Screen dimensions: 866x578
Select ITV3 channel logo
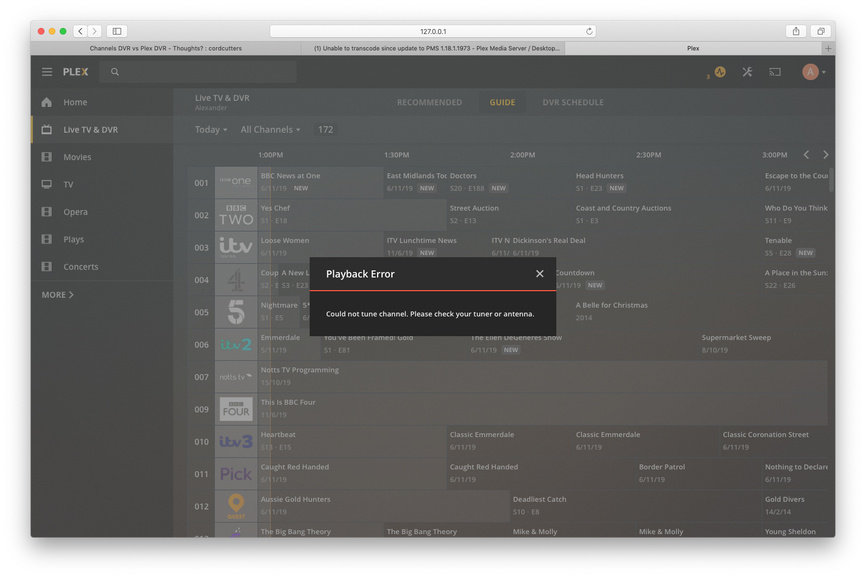[x=236, y=441]
